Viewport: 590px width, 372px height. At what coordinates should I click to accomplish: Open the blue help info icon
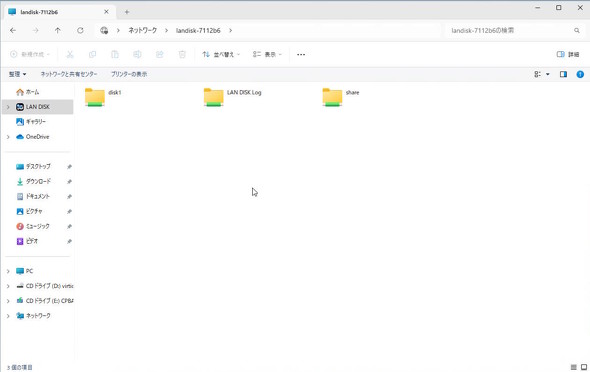pyautogui.click(x=580, y=74)
